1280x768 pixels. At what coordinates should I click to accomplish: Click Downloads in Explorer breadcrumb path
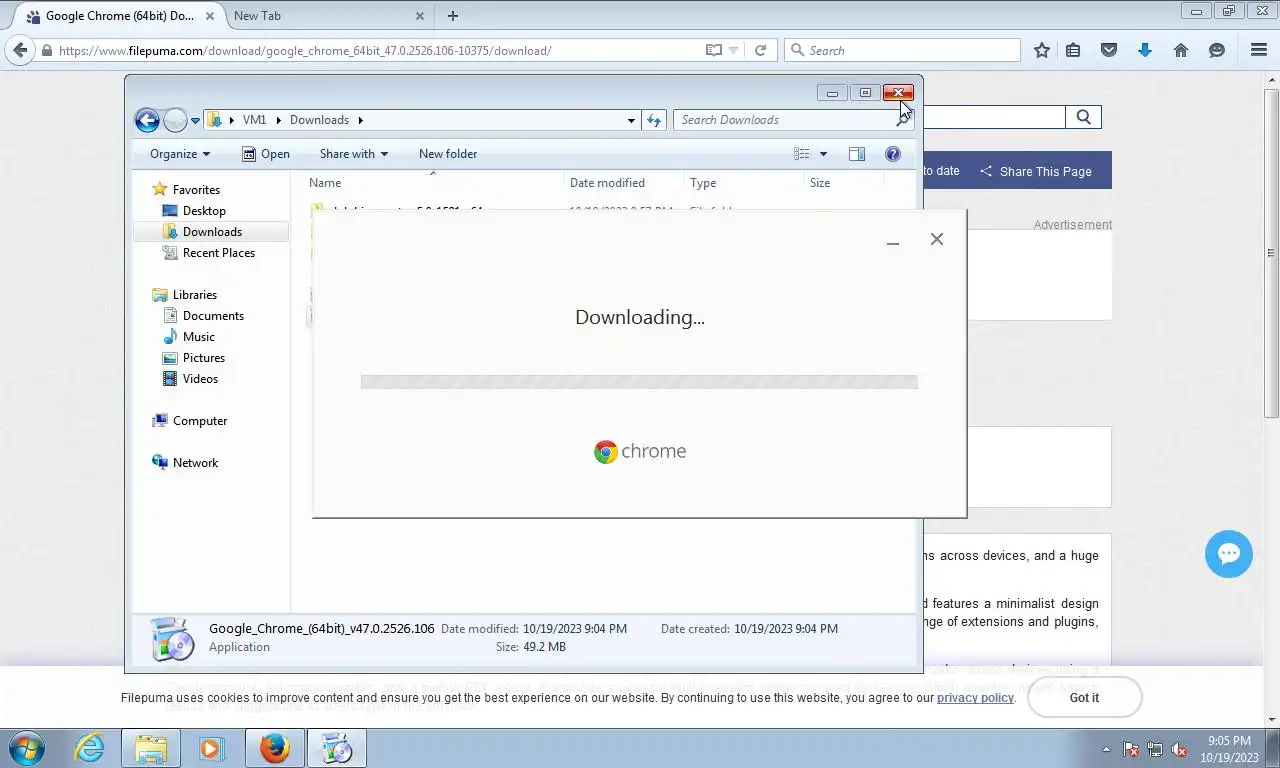point(319,120)
